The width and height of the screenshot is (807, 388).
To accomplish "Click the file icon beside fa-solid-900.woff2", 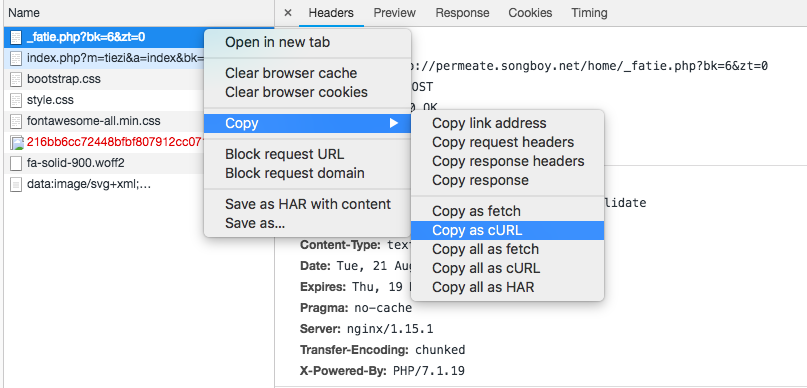I will point(16,164).
